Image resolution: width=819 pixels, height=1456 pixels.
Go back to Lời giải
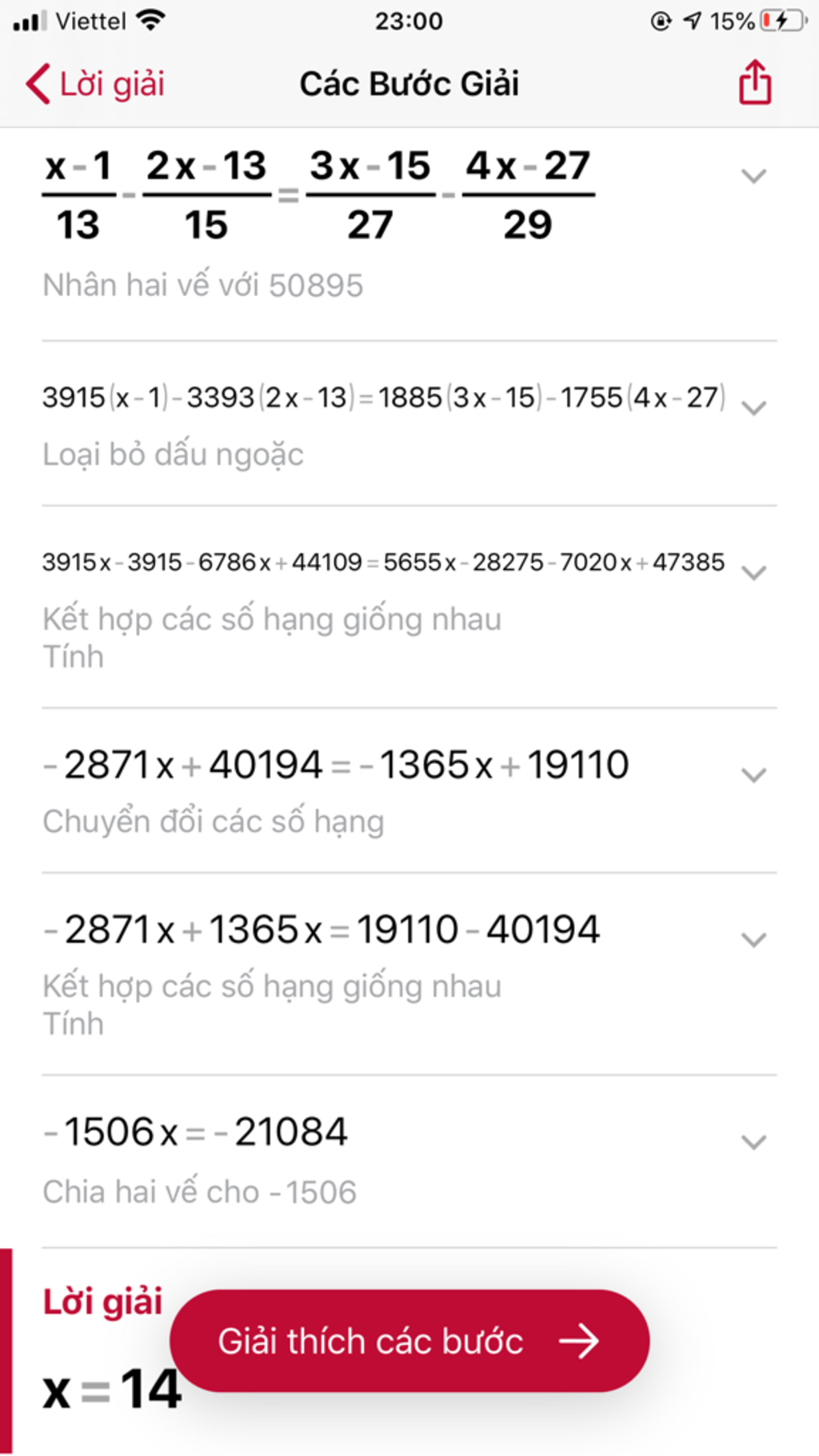95,84
